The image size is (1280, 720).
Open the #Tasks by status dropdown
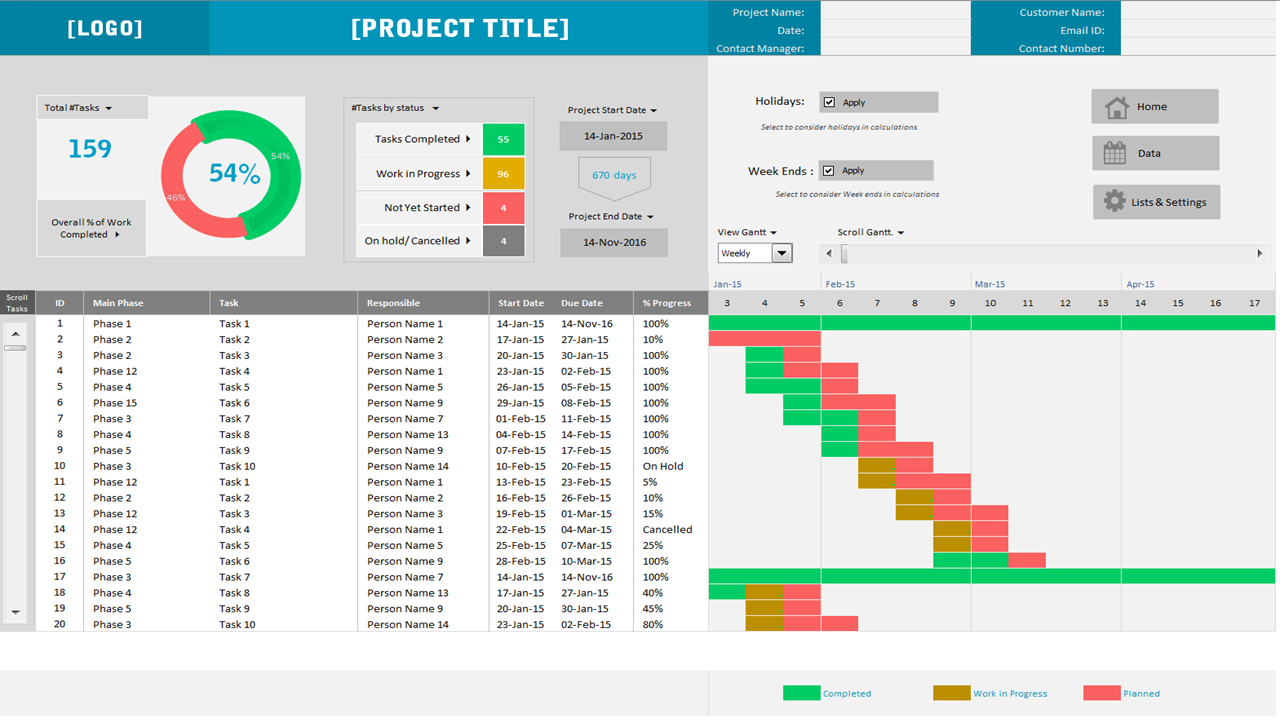click(392, 108)
